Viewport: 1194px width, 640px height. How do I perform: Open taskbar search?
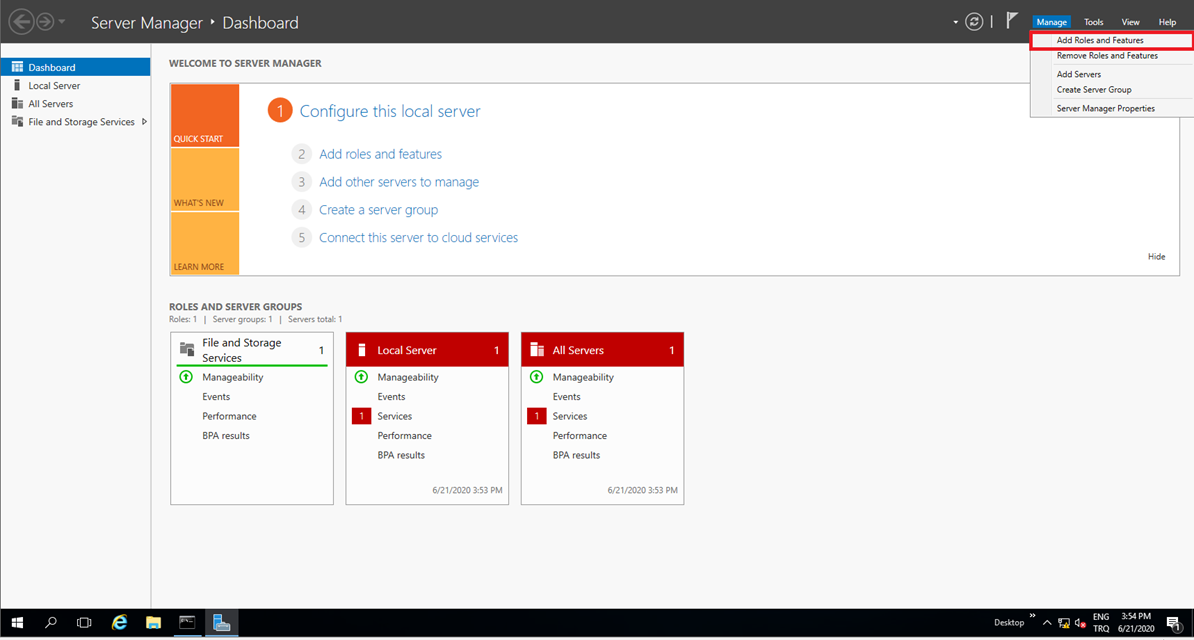coord(51,622)
